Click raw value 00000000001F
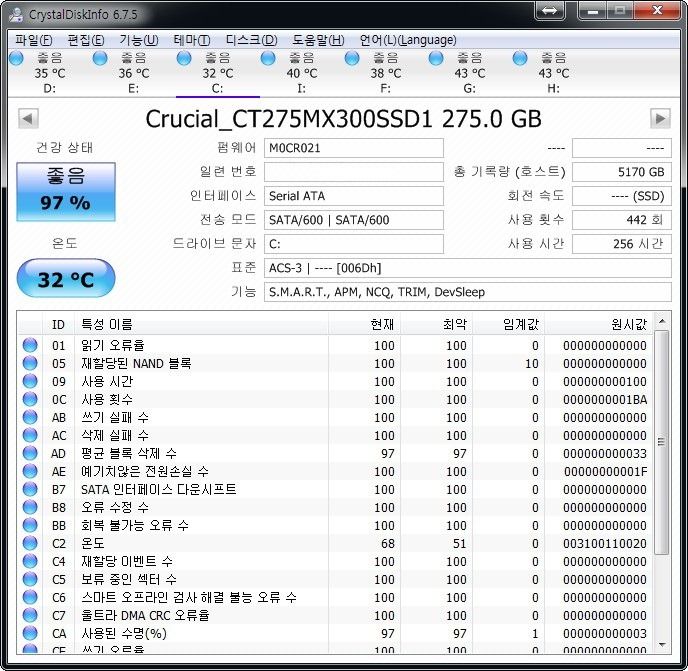The height and width of the screenshot is (671, 688). pyautogui.click(x=606, y=472)
